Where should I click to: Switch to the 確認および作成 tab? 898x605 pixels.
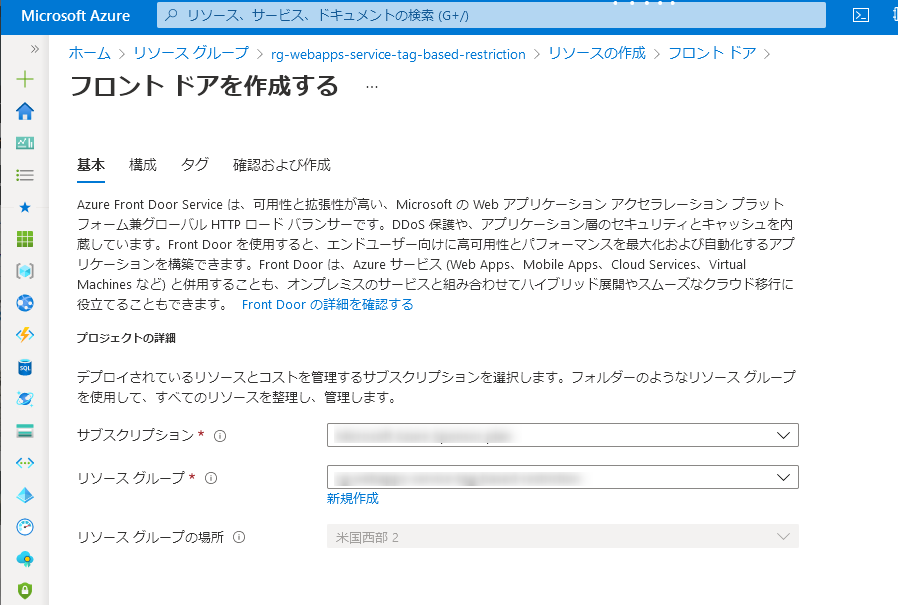pyautogui.click(x=282, y=166)
